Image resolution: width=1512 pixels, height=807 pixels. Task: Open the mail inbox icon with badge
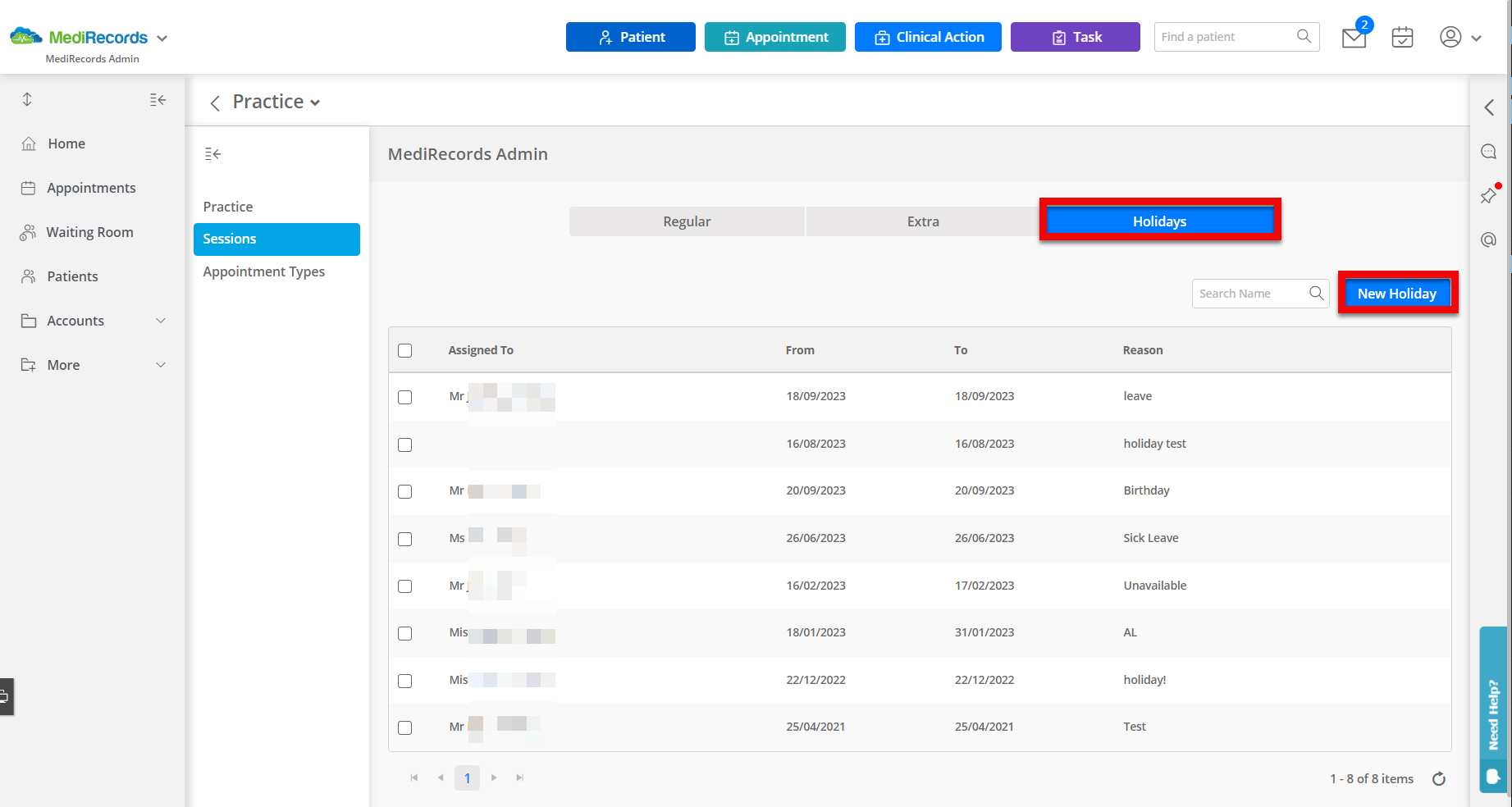coord(1354,37)
